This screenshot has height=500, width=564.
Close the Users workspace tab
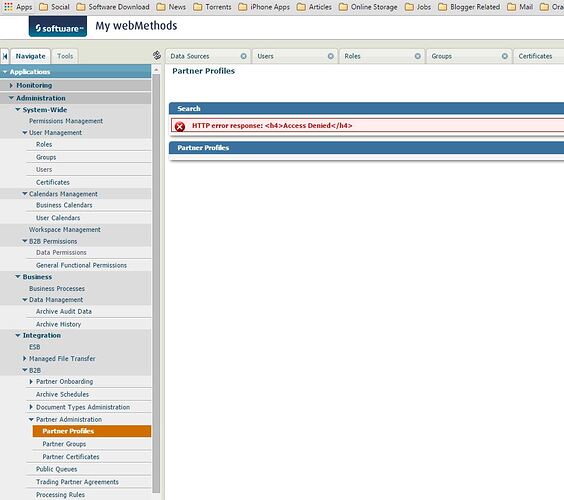pos(331,56)
